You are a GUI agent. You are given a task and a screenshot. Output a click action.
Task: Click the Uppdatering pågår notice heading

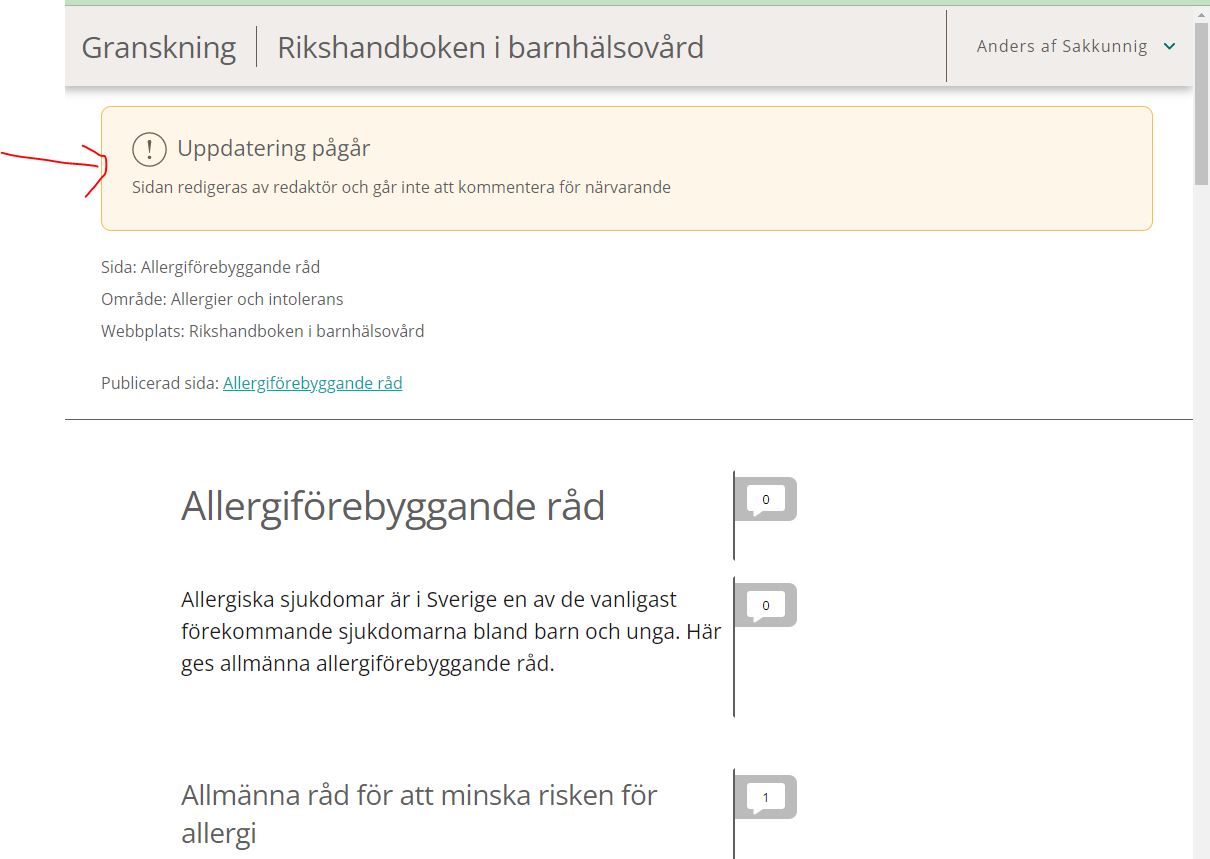274,149
